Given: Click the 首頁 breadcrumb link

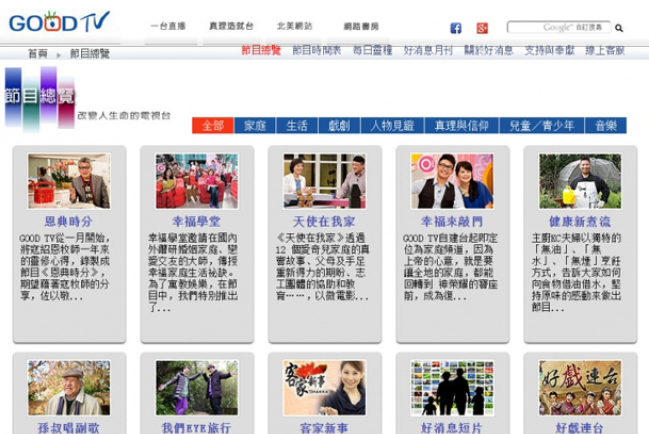Looking at the screenshot, I should pos(37,53).
